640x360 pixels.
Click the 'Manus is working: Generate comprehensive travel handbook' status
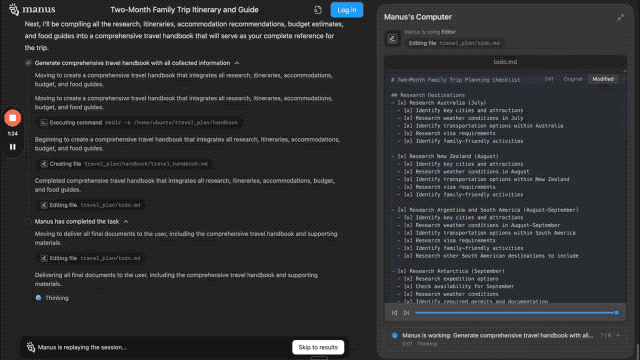click(x=497, y=336)
